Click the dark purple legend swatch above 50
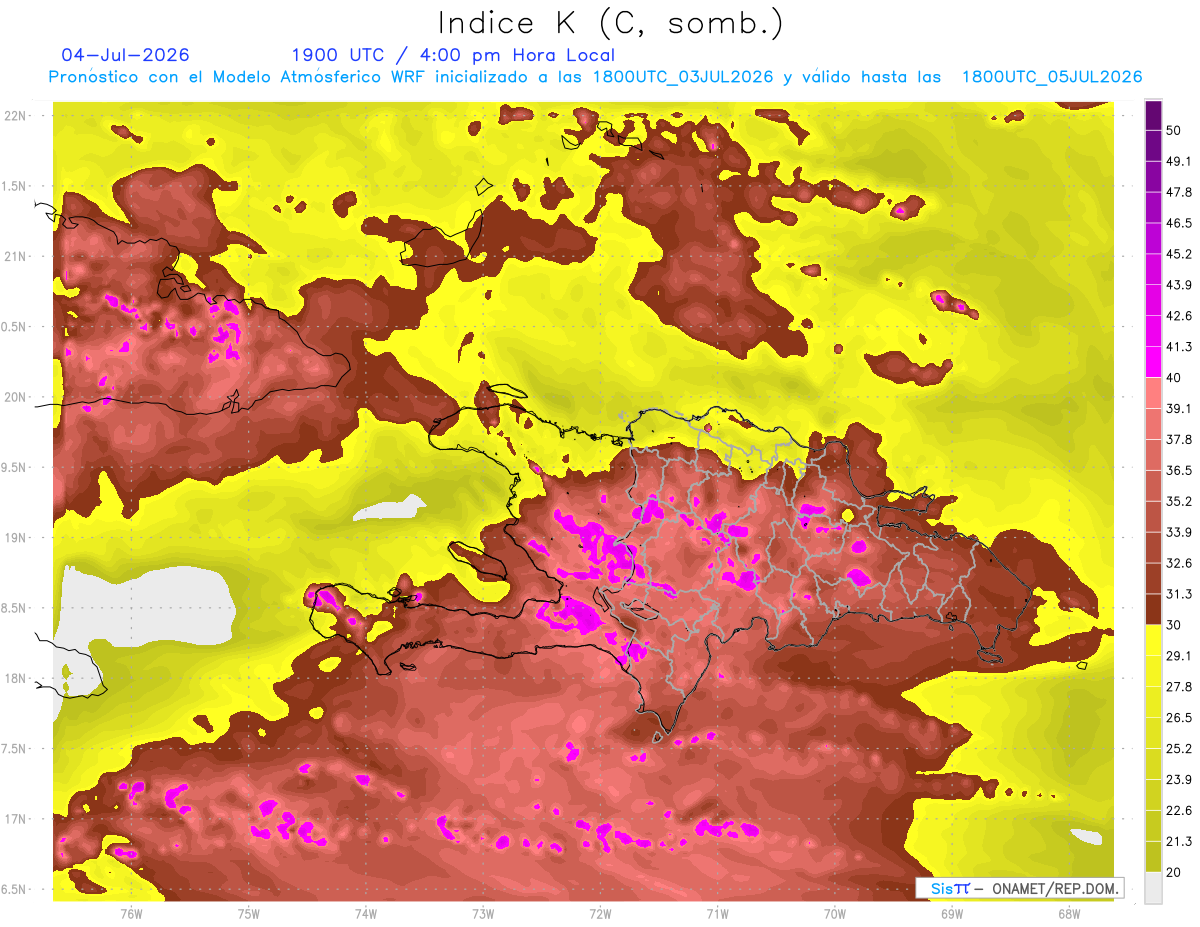Screen dimensions: 1200x927 pos(1153,115)
